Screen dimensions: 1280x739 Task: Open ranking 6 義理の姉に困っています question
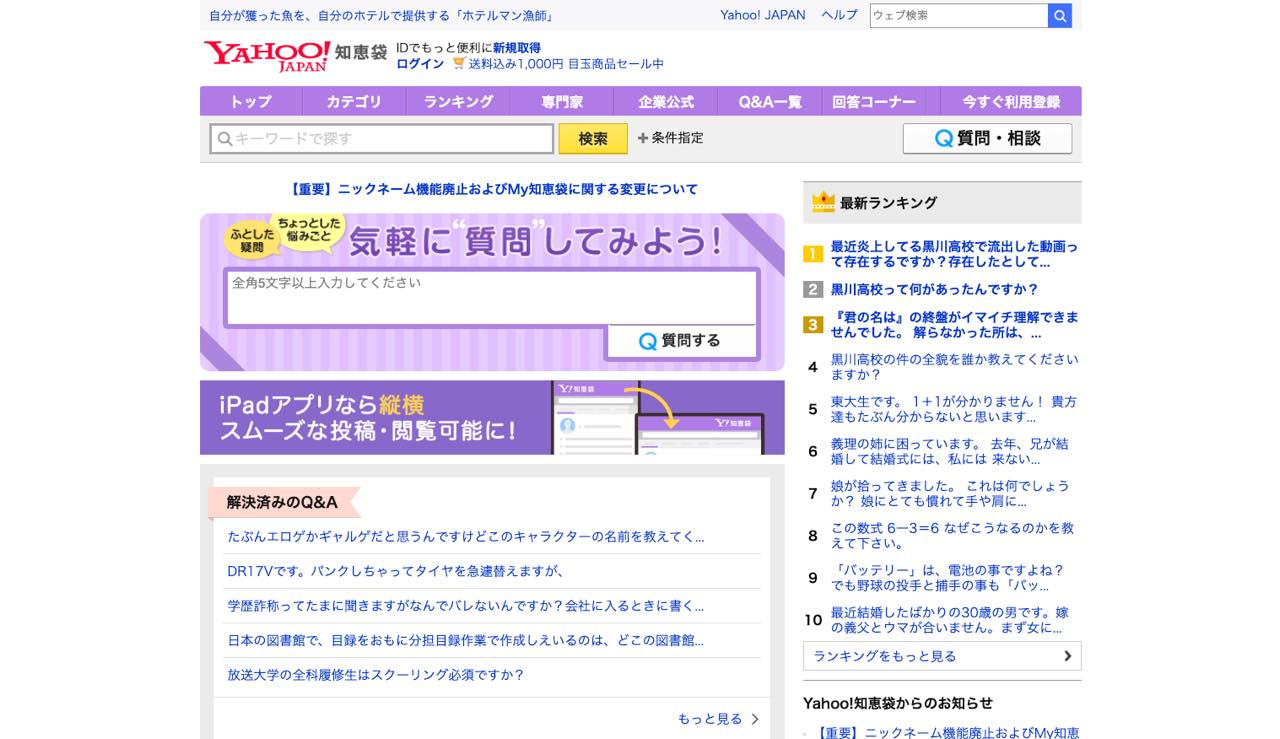point(950,451)
